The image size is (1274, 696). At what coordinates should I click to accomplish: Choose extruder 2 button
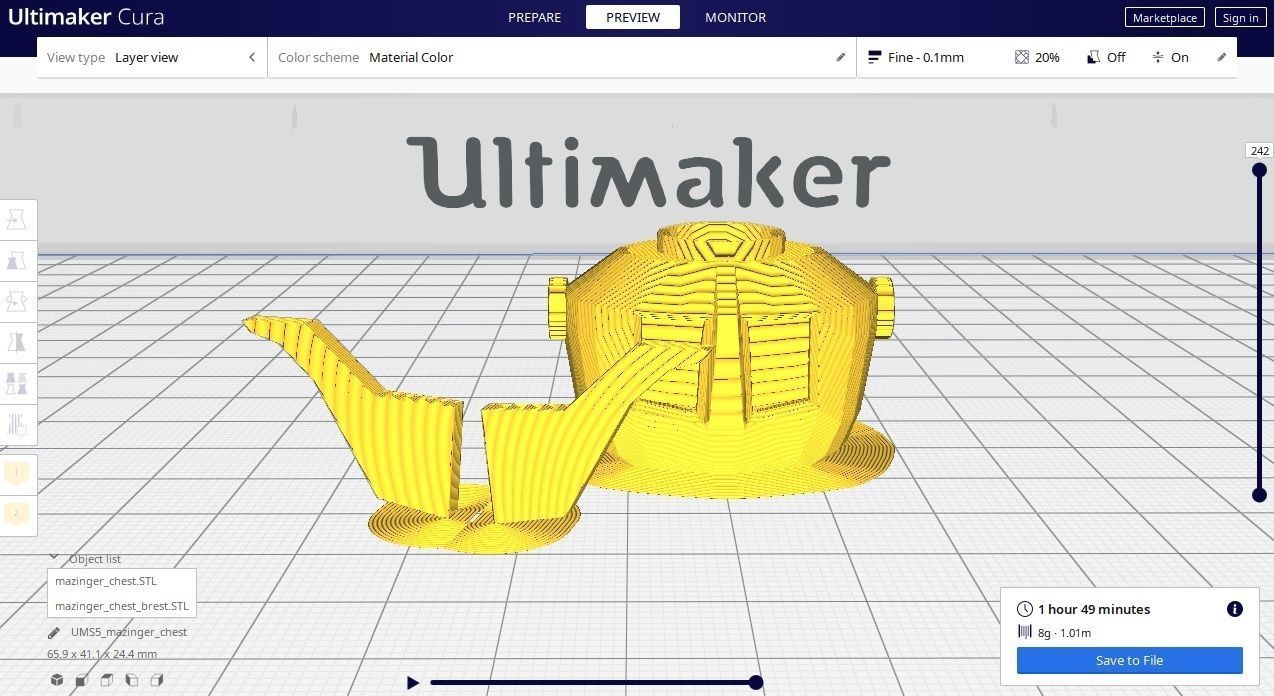pyautogui.click(x=17, y=514)
